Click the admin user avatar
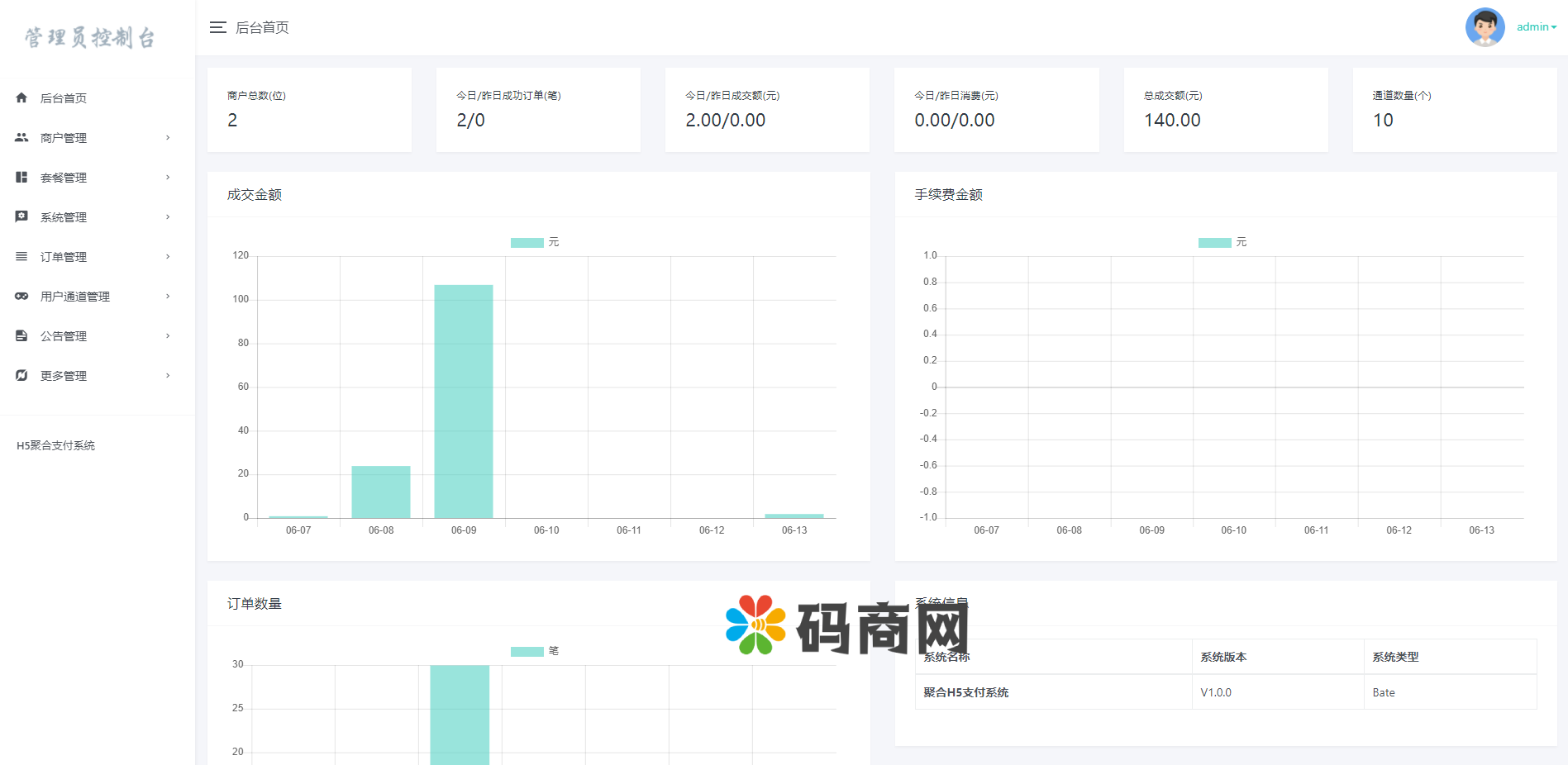Viewport: 1568px width, 765px height. (1485, 27)
